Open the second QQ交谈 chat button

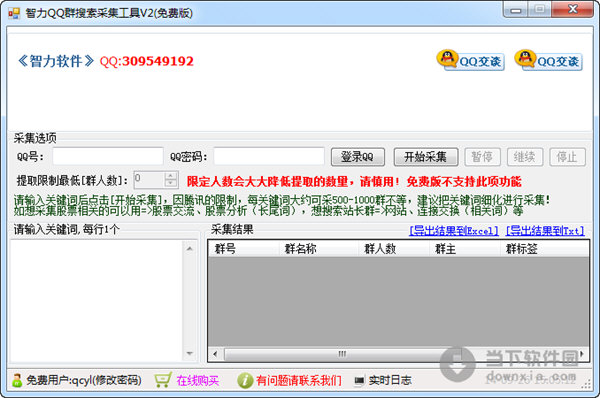[x=548, y=60]
